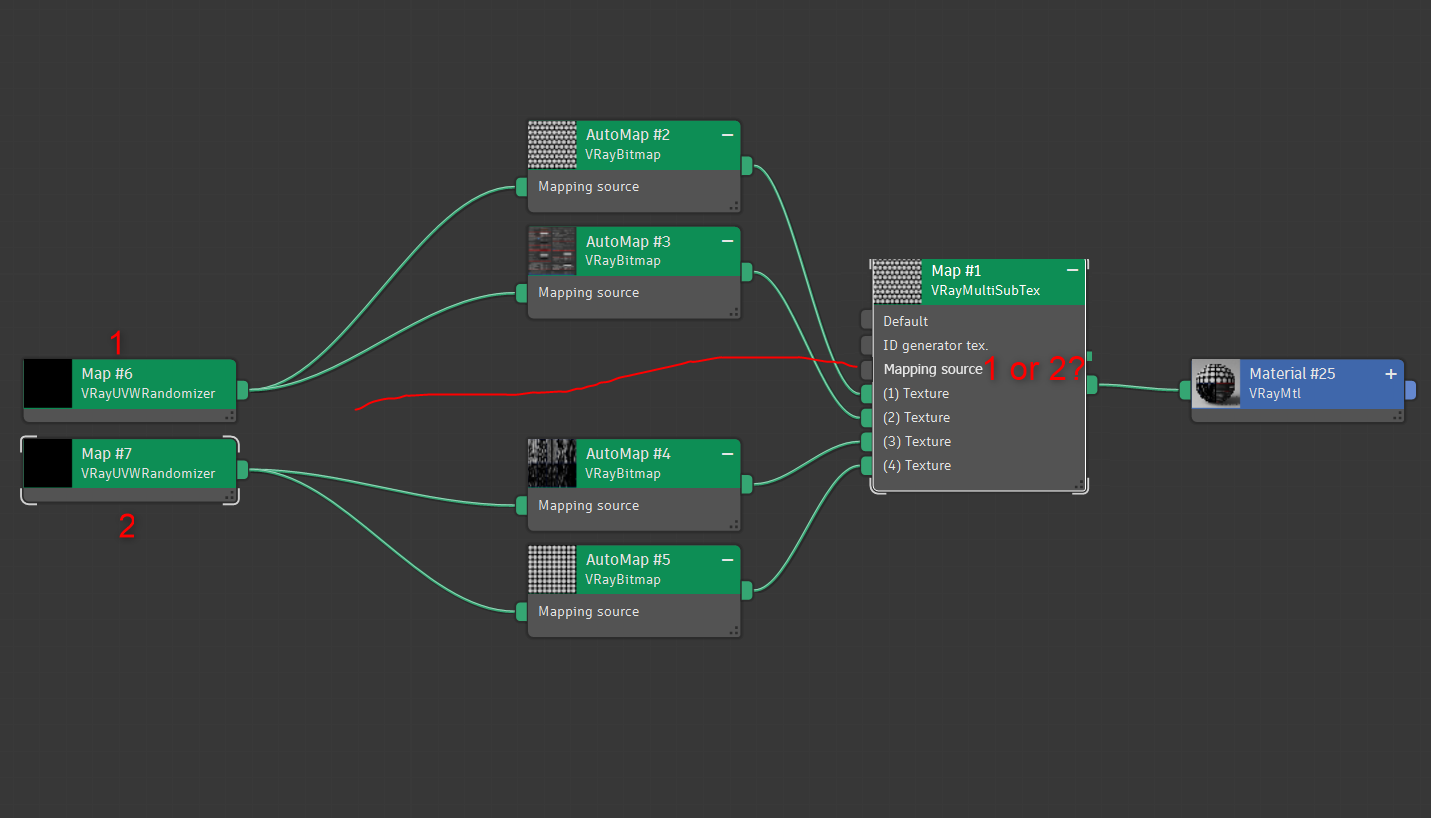
Task: Click AutoMap #4 Mapping source input socket
Action: 521,506
